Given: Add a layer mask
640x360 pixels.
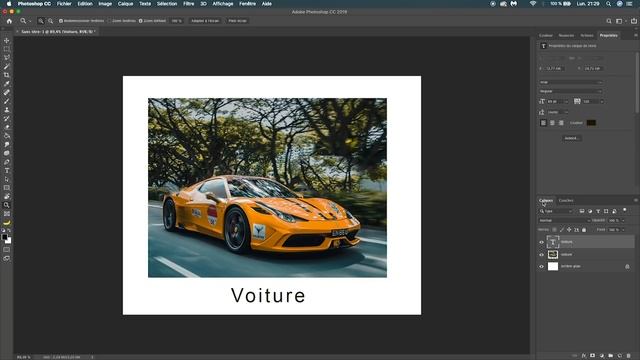Looking at the screenshot, I should tap(593, 356).
